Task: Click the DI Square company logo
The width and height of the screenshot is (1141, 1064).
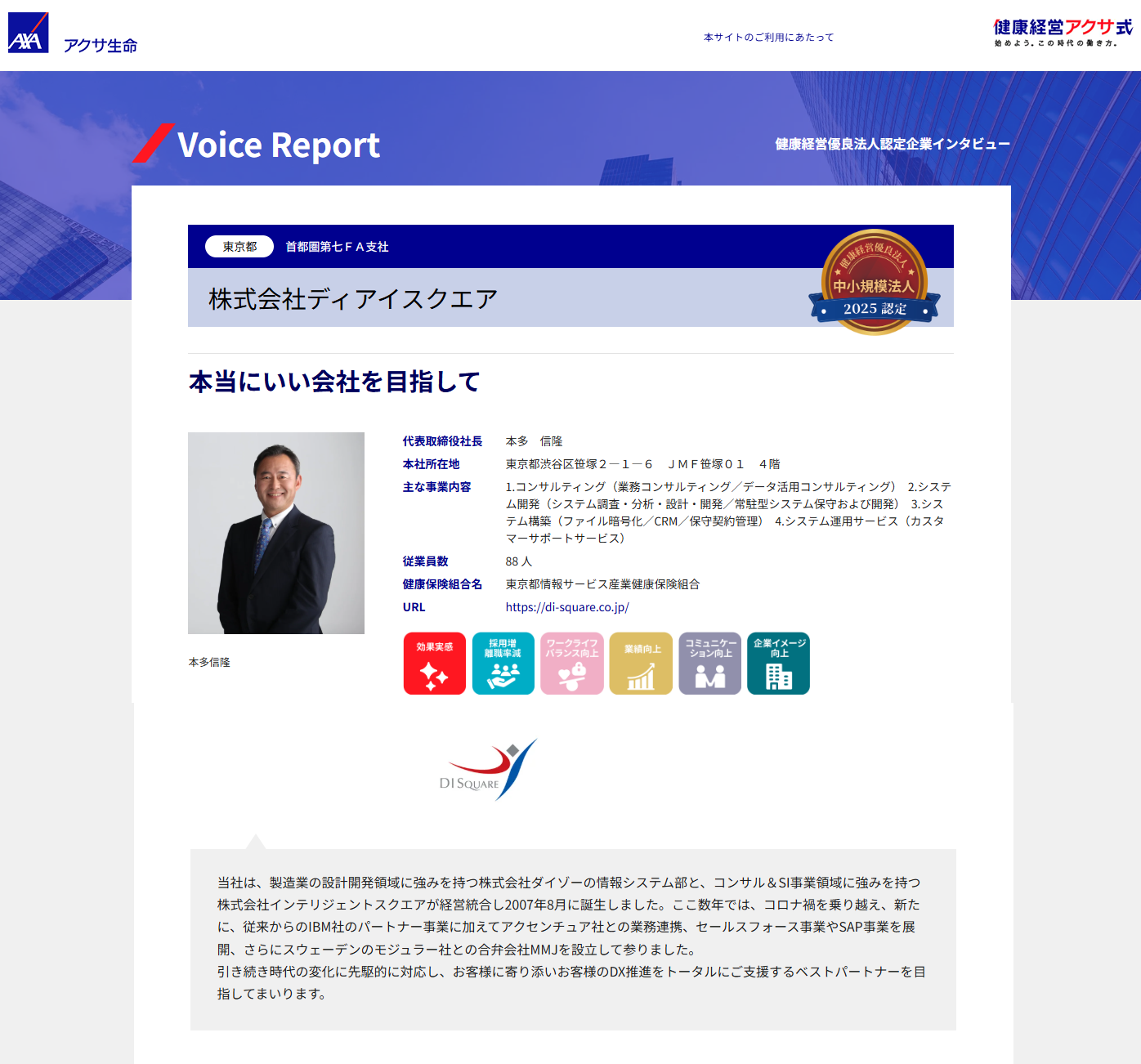Action: pyautogui.click(x=488, y=770)
